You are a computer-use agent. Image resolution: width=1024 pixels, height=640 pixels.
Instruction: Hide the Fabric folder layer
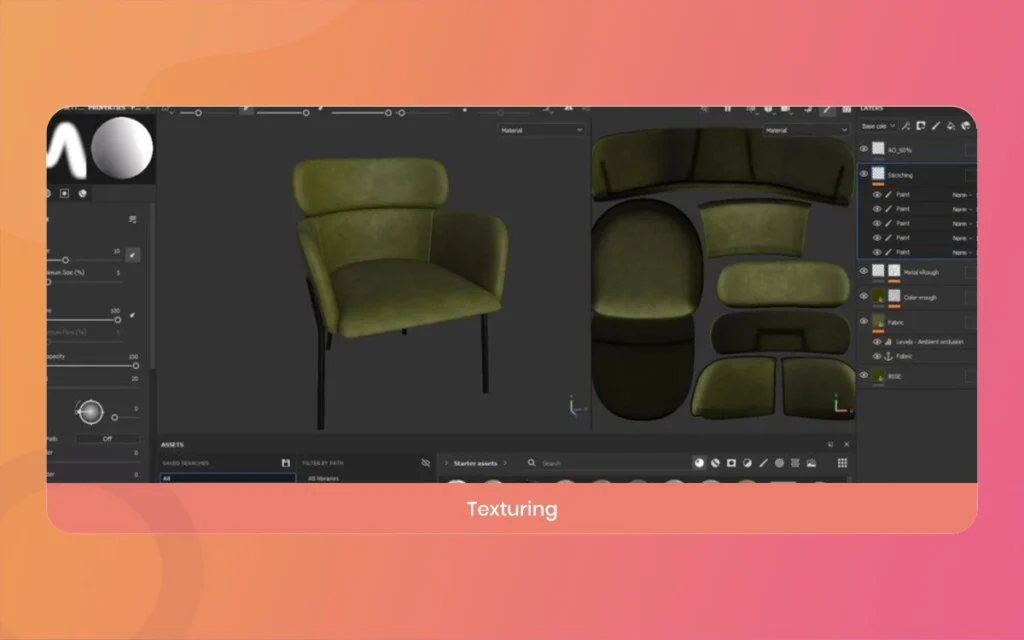[x=864, y=321]
